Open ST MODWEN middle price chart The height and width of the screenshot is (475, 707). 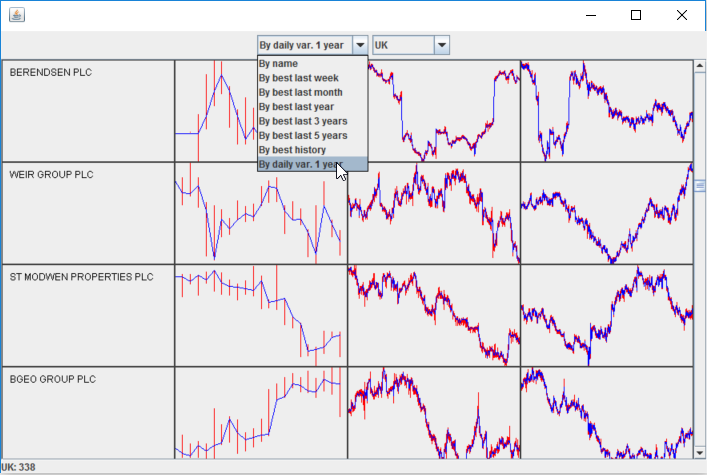tap(434, 316)
